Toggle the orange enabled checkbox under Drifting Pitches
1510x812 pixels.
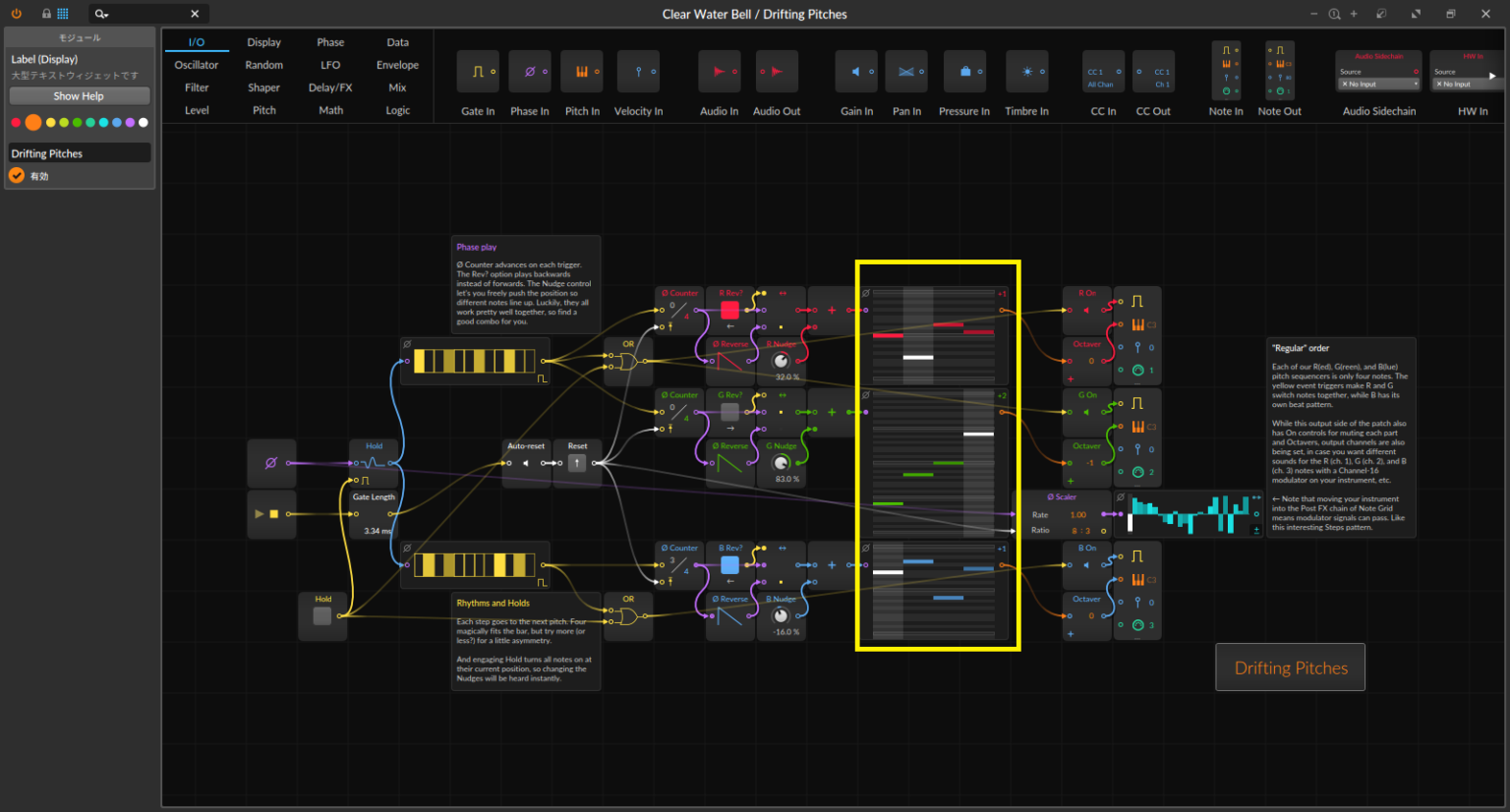pos(17,176)
